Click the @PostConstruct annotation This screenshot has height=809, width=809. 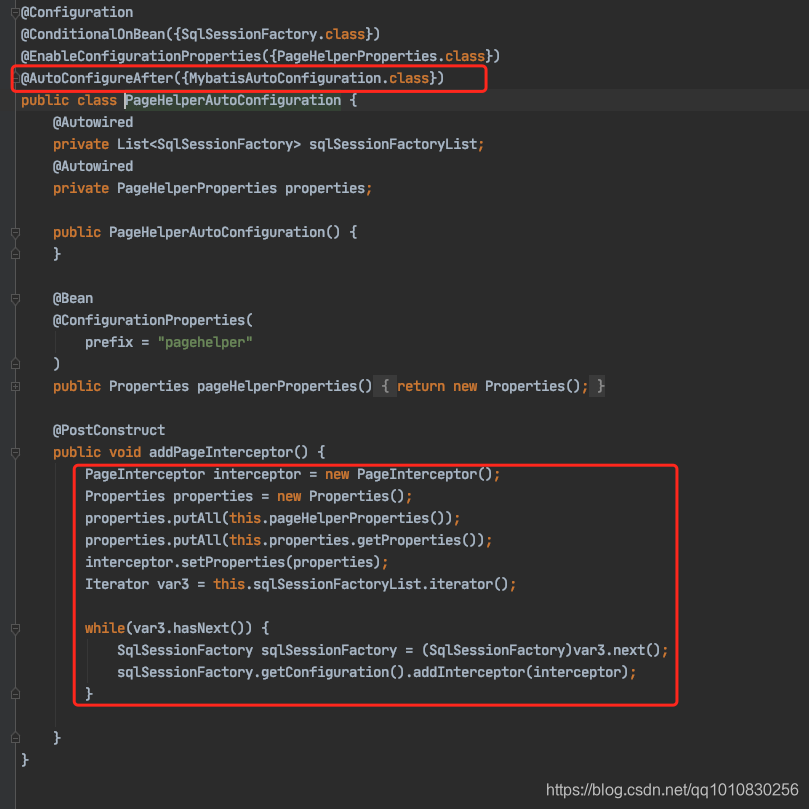(109, 430)
